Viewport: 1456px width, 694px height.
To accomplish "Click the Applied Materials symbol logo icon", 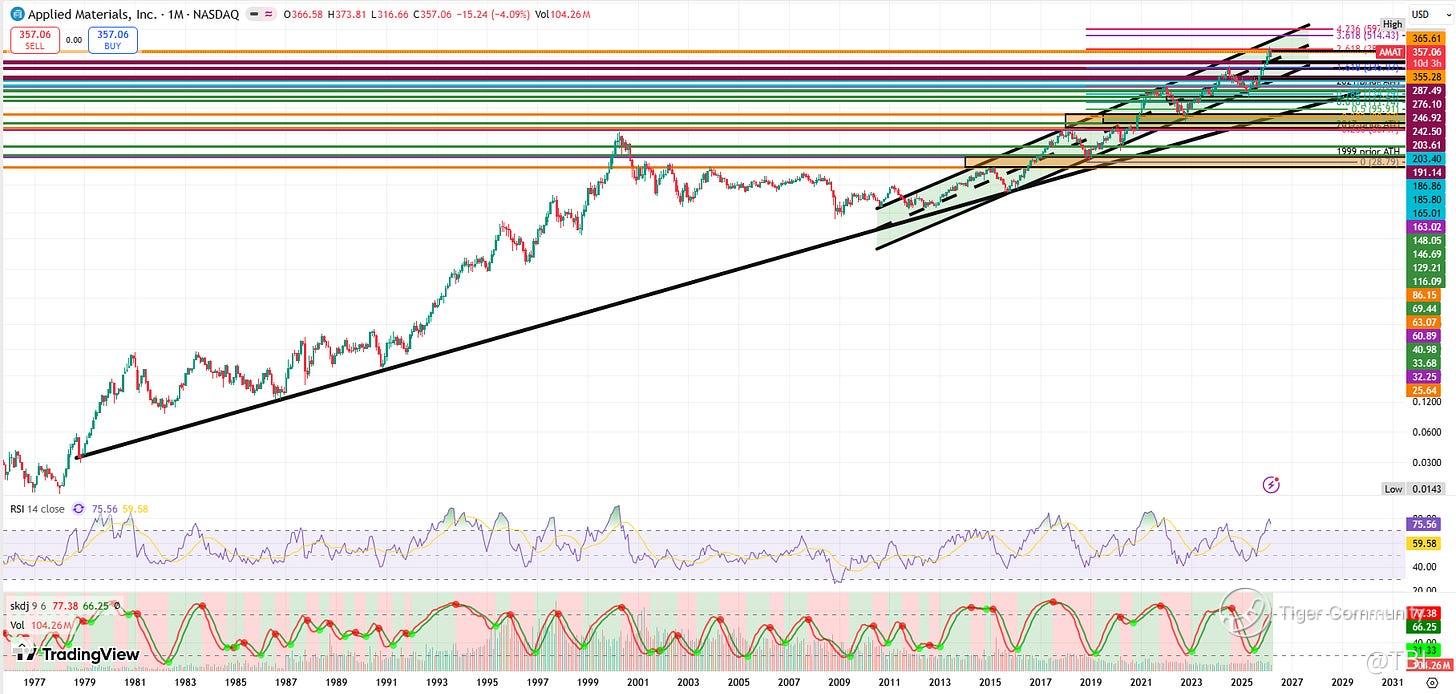I will tap(18, 14).
